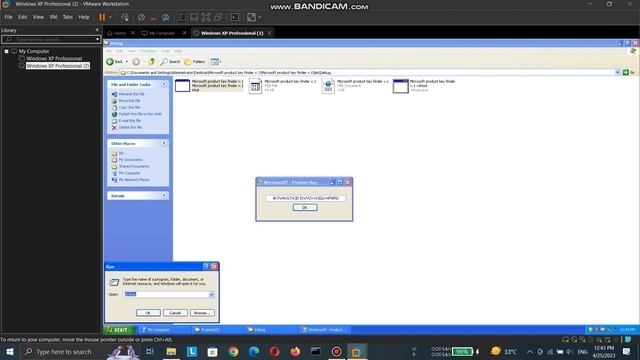Open the VMware Help menu

point(84,17)
